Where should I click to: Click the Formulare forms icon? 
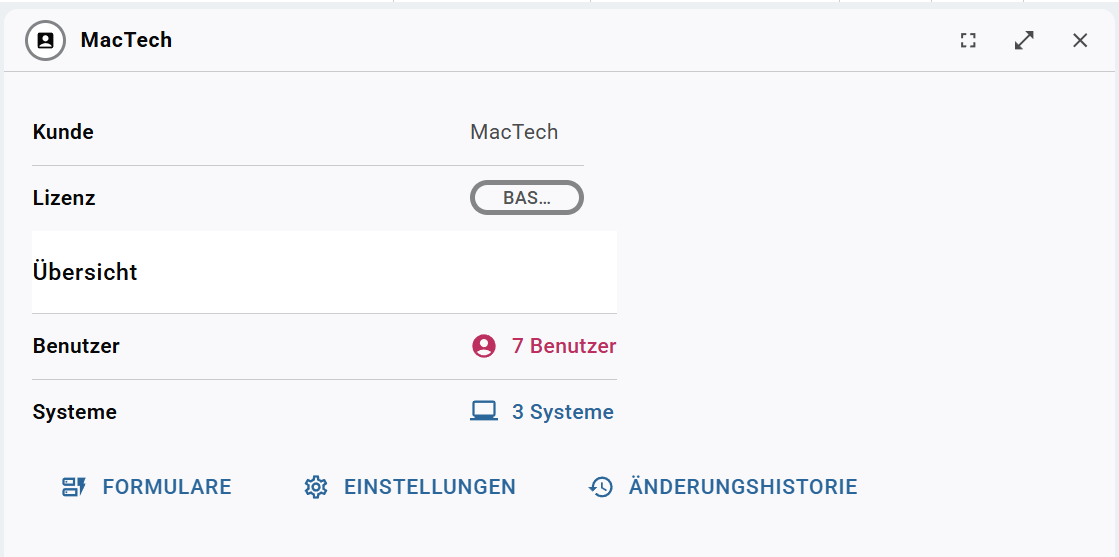pos(74,487)
